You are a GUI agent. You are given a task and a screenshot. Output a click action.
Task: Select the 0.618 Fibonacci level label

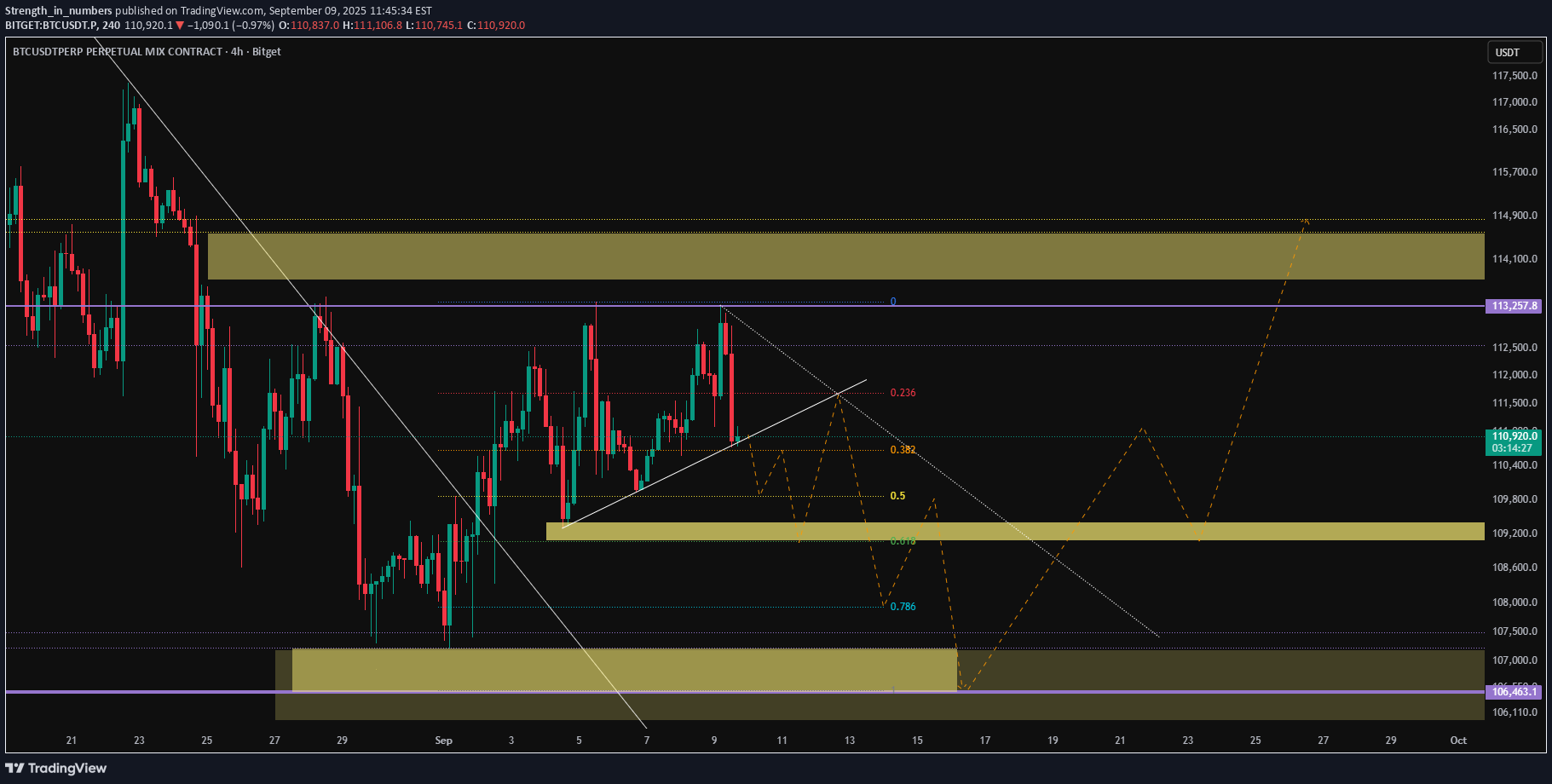(x=903, y=541)
